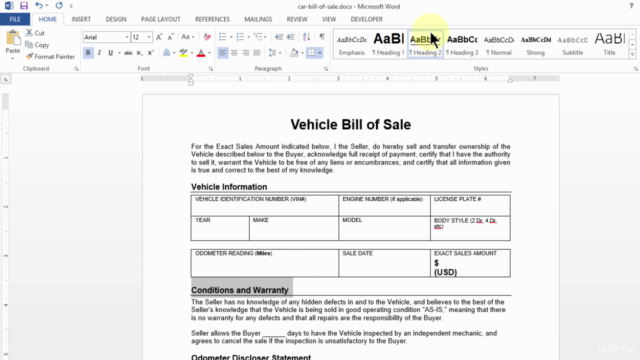Open the Change Case Aa dropdown
Image resolution: width=640 pixels, height=360 pixels.
188,37
